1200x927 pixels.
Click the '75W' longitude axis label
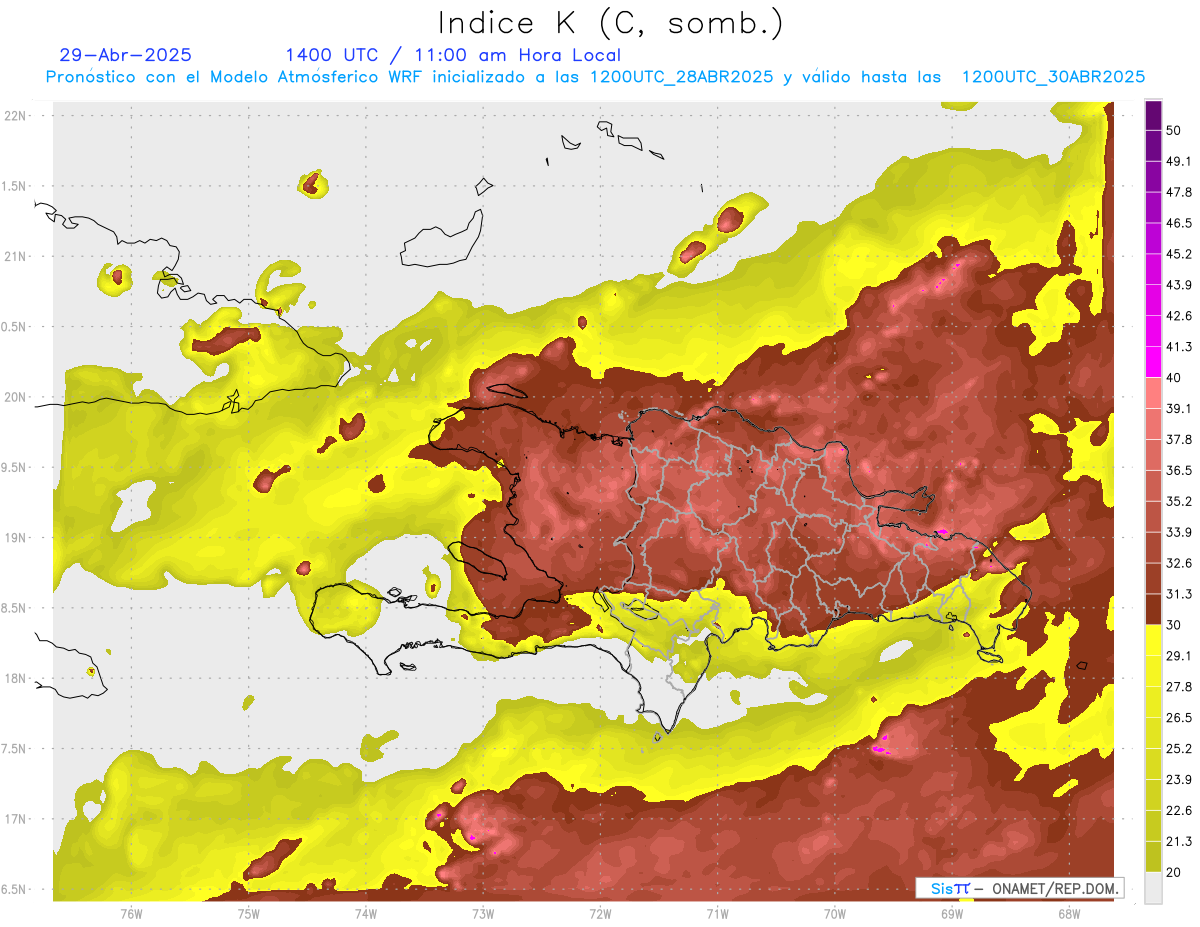tap(248, 914)
